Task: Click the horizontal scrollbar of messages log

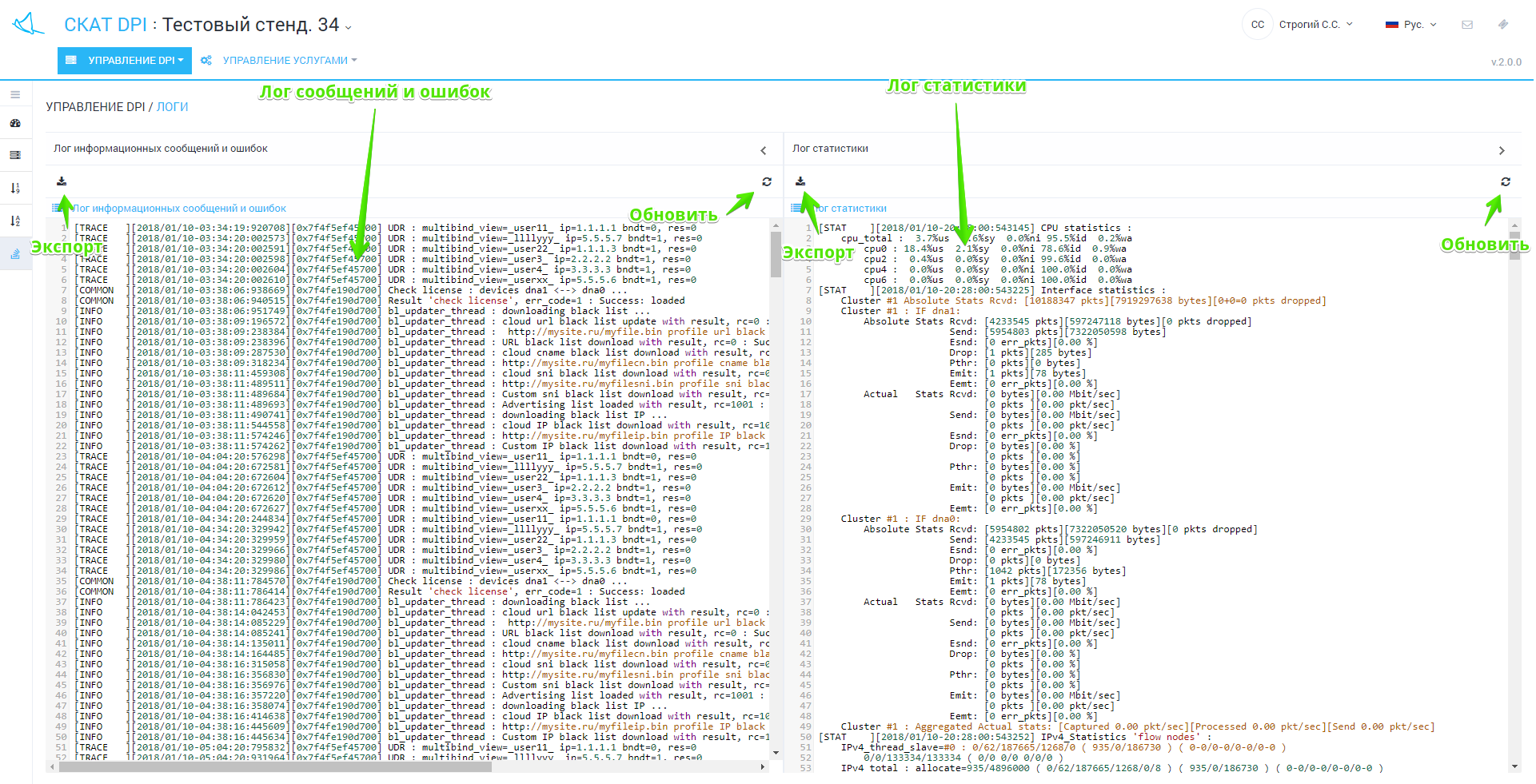Action: [x=276, y=767]
